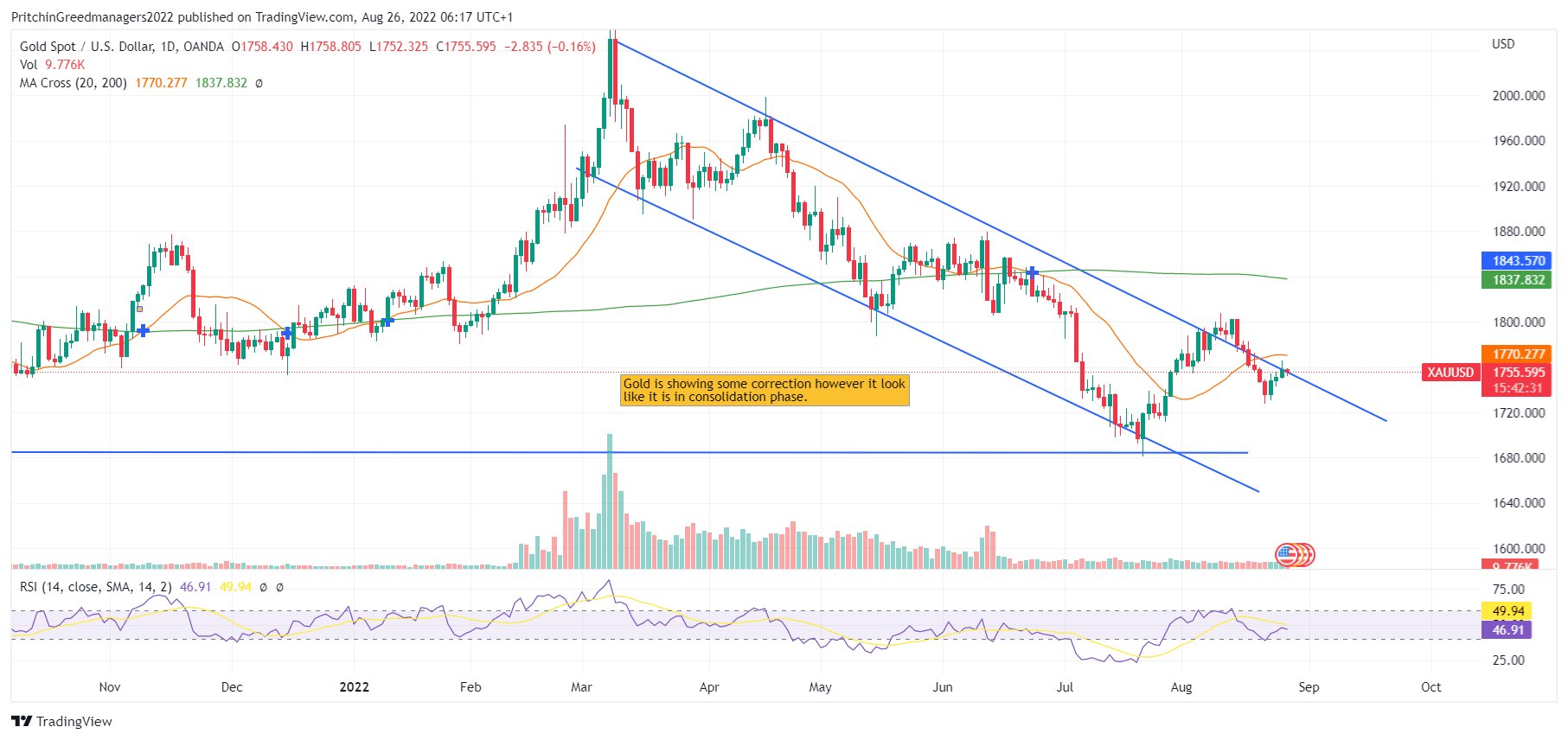Select the yellow 'Gold is showing some correction' note
The image size is (1568, 740).
(765, 390)
